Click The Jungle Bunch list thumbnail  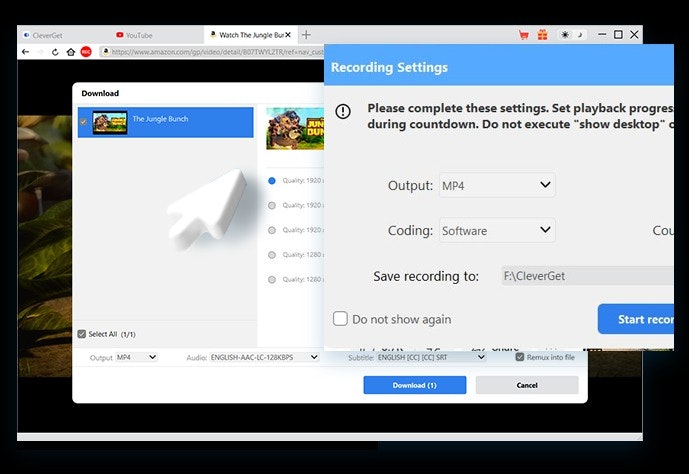(x=110, y=123)
